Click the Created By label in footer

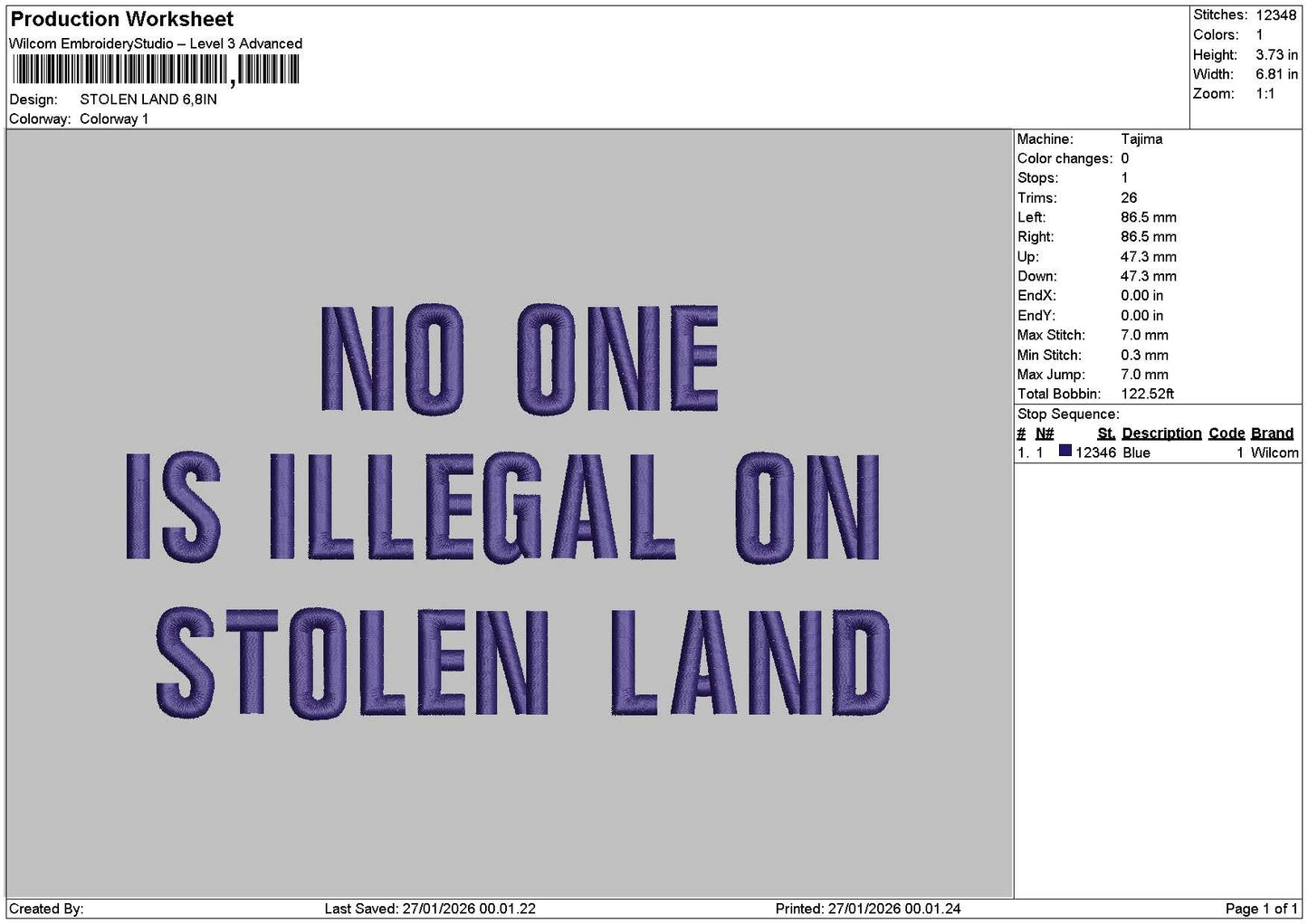pyautogui.click(x=46, y=909)
